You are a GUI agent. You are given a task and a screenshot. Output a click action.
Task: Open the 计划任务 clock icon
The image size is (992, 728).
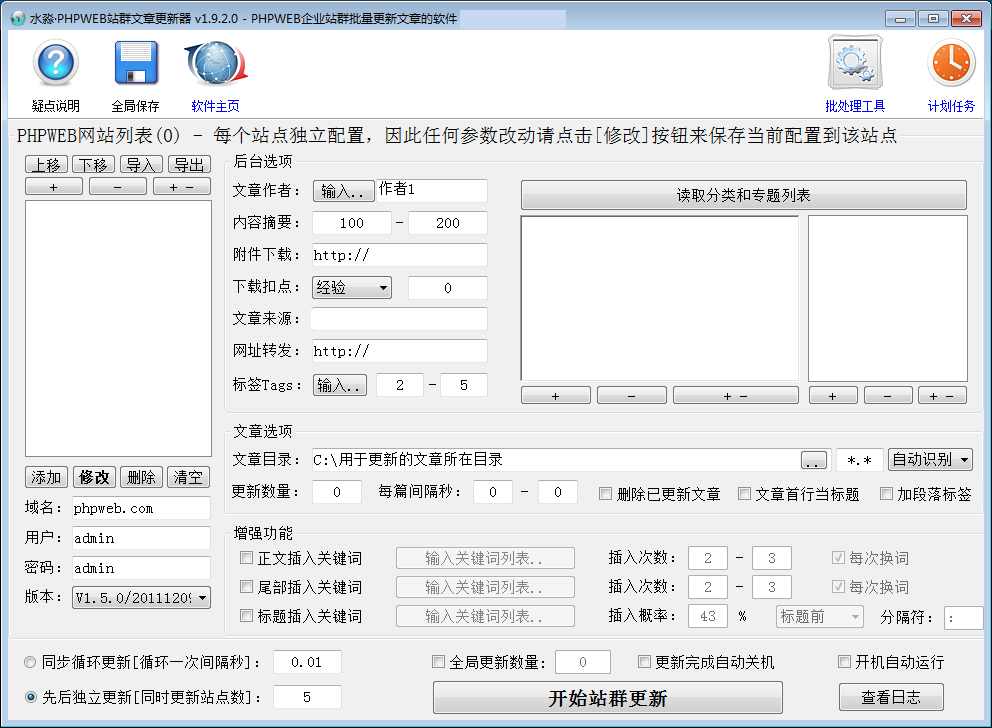point(951,63)
